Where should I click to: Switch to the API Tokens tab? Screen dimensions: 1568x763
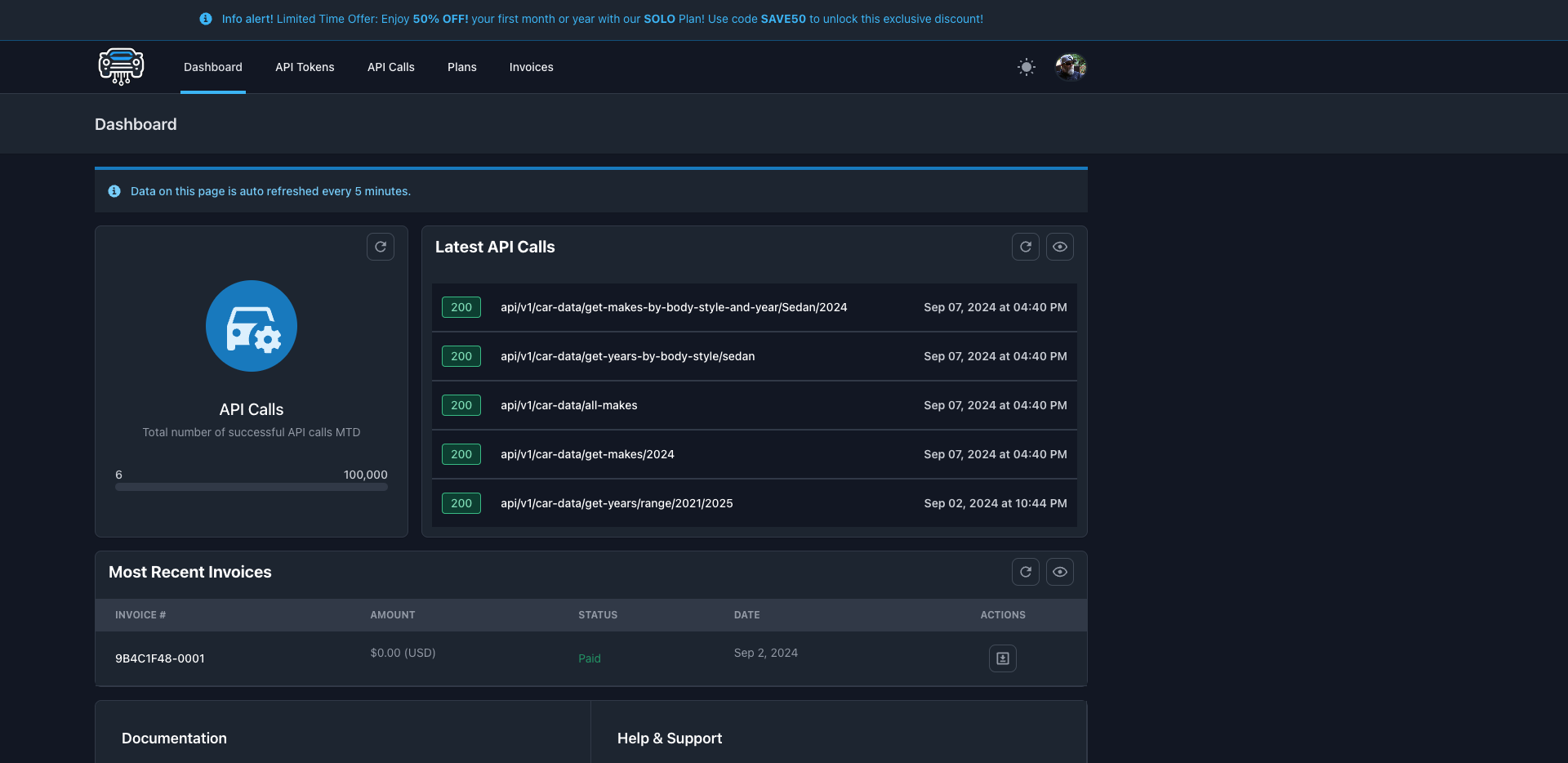tap(305, 67)
